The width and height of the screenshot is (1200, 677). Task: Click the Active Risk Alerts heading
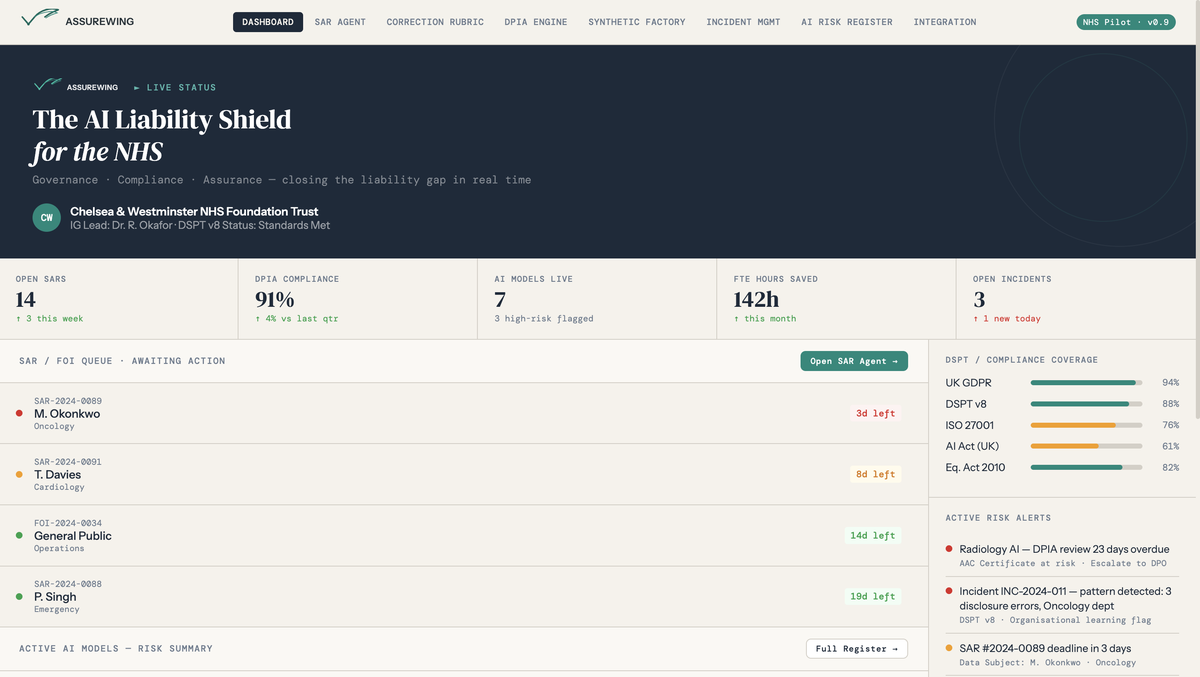point(998,518)
